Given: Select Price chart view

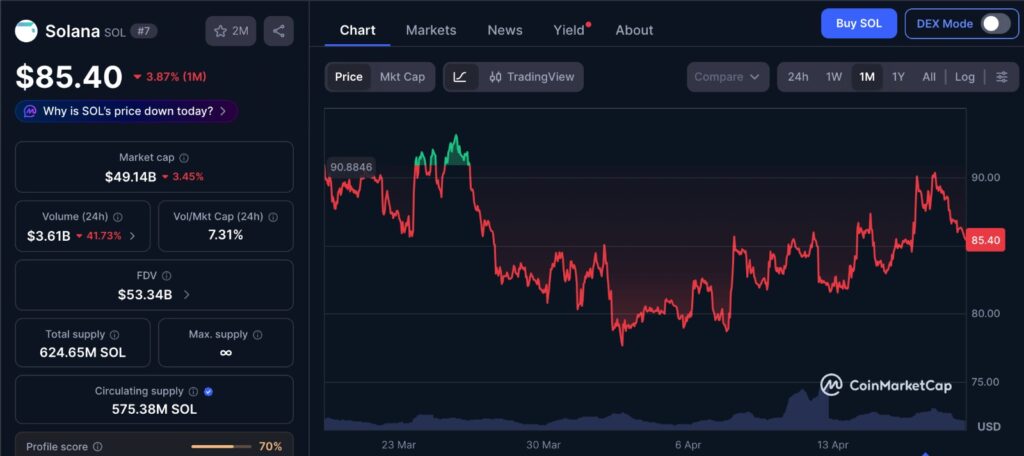Looking at the screenshot, I should tap(349, 77).
